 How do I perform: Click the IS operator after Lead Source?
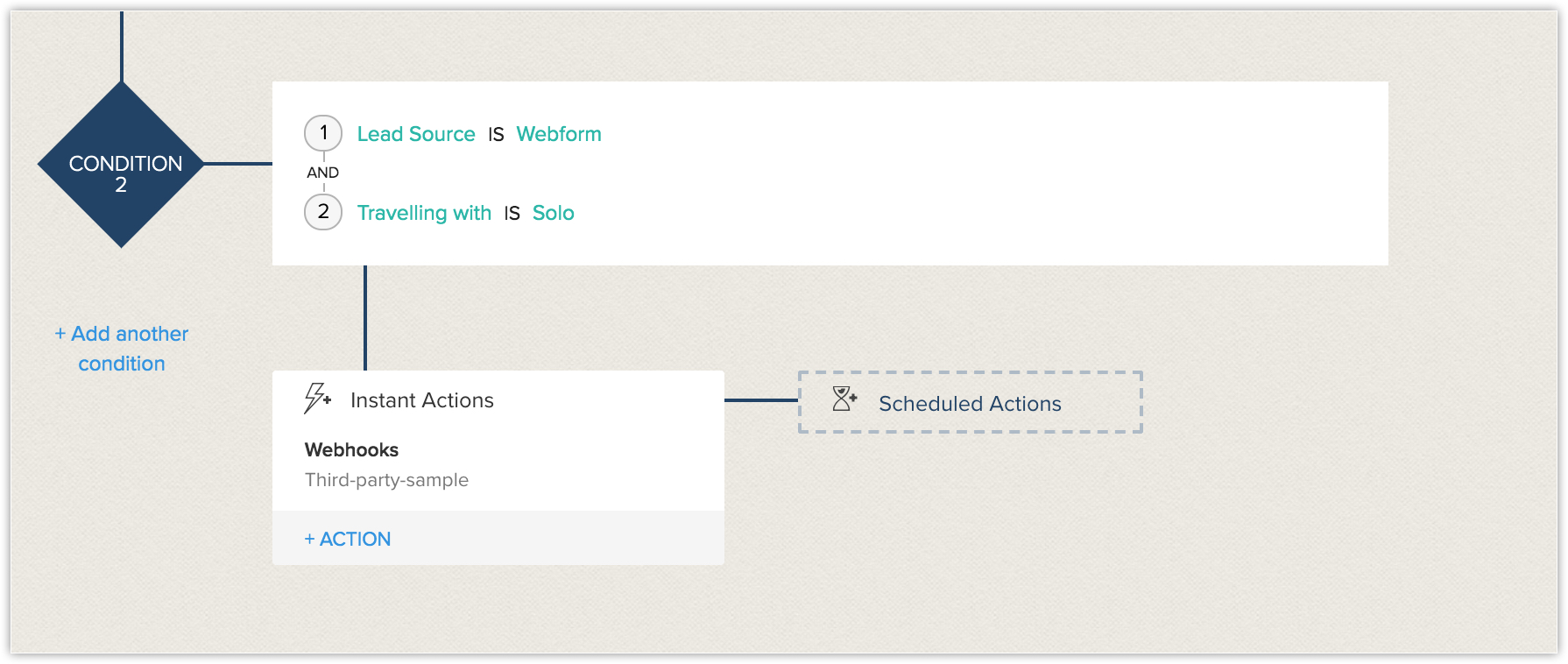[496, 135]
